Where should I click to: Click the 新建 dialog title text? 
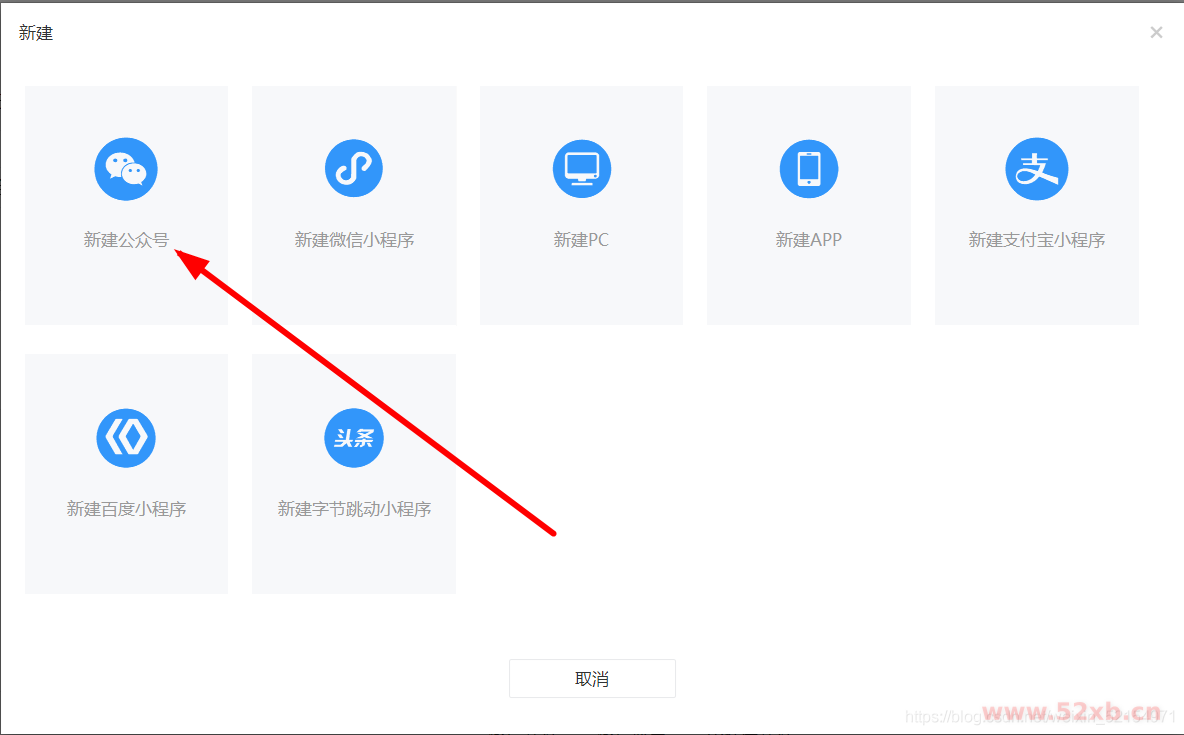point(36,33)
